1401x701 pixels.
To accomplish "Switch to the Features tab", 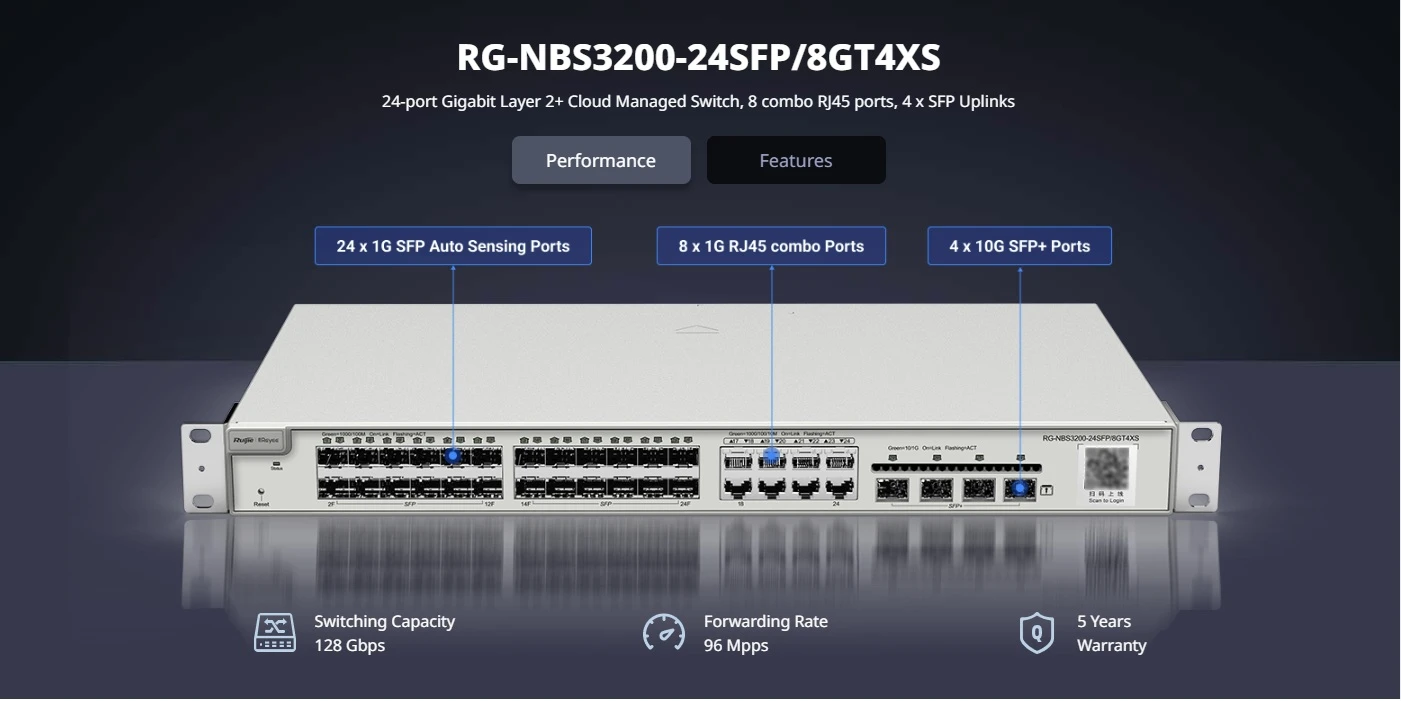I will [796, 160].
